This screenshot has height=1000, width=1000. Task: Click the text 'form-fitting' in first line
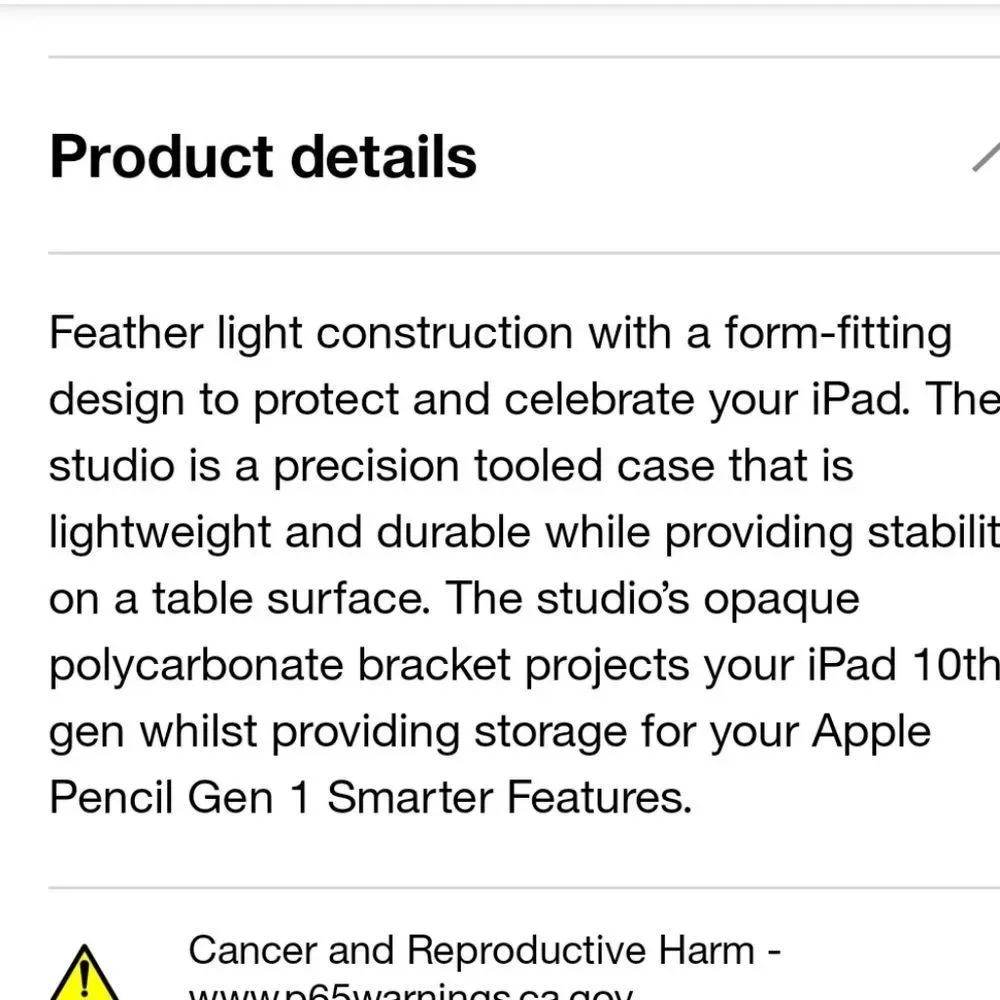(838, 334)
